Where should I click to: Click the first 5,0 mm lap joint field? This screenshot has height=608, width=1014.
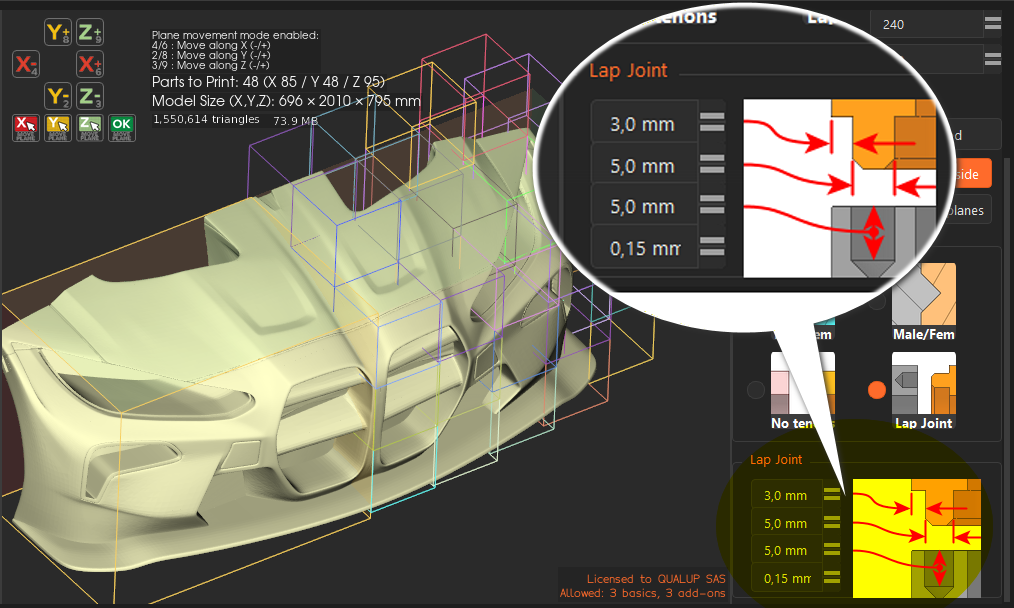click(x=786, y=523)
